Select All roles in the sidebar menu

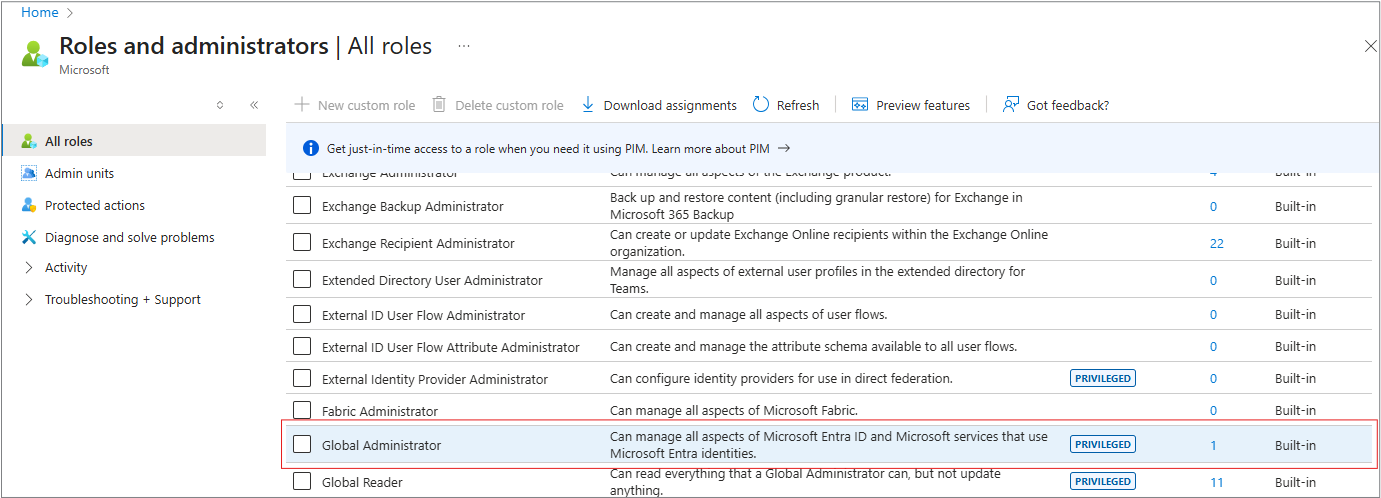tap(69, 141)
